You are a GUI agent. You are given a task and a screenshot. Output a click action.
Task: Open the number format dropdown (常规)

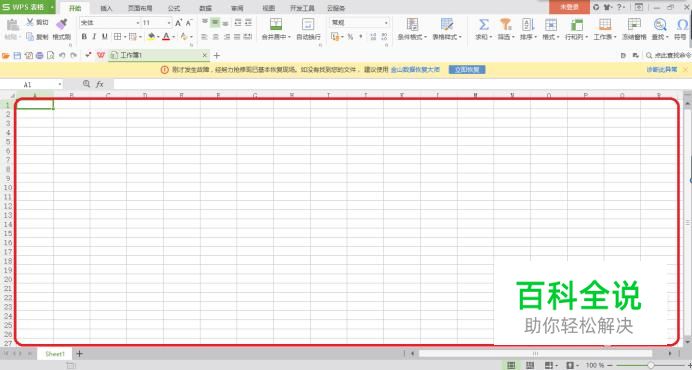click(386, 23)
